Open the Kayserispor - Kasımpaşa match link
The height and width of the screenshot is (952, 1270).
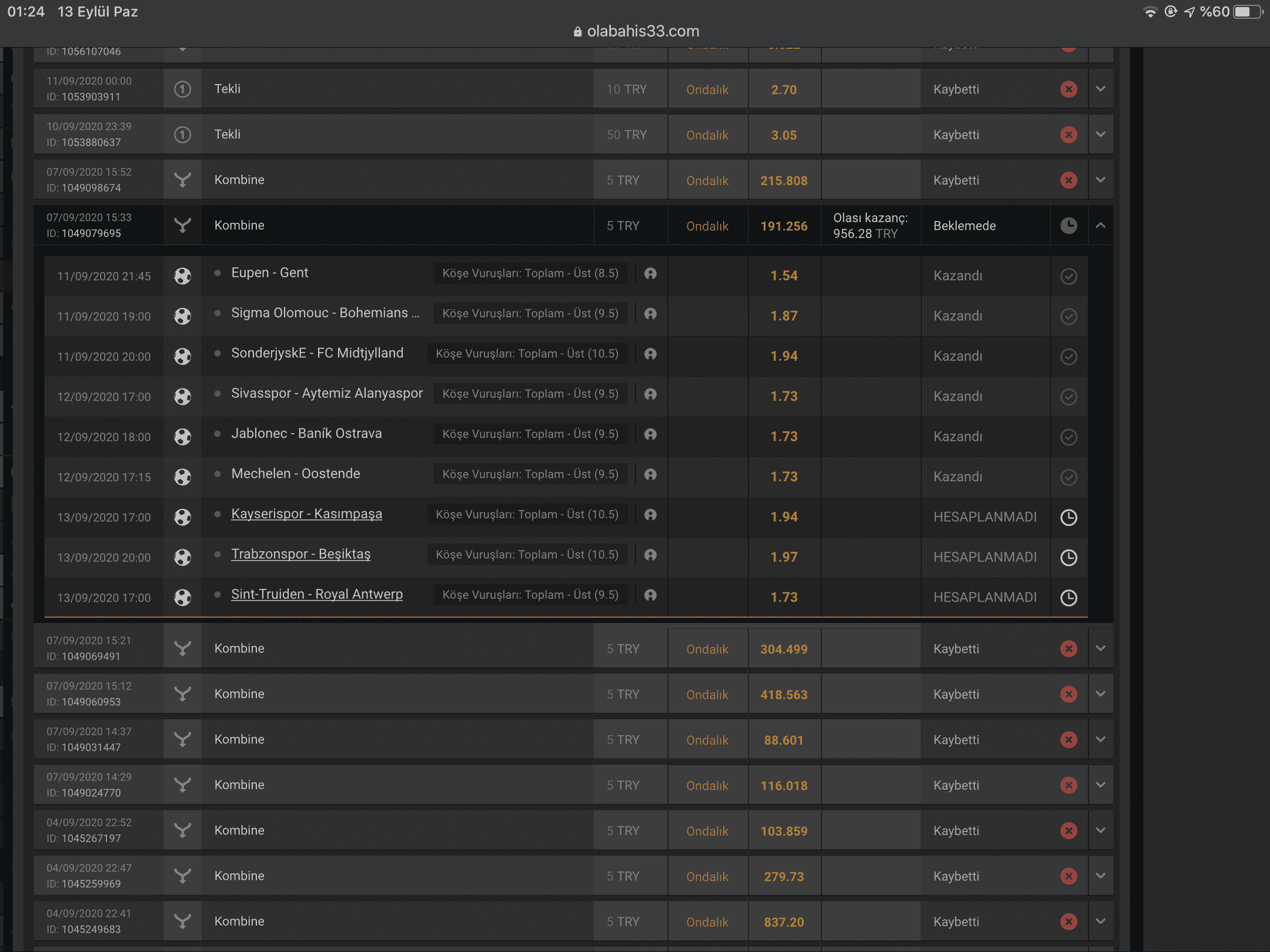click(x=307, y=514)
